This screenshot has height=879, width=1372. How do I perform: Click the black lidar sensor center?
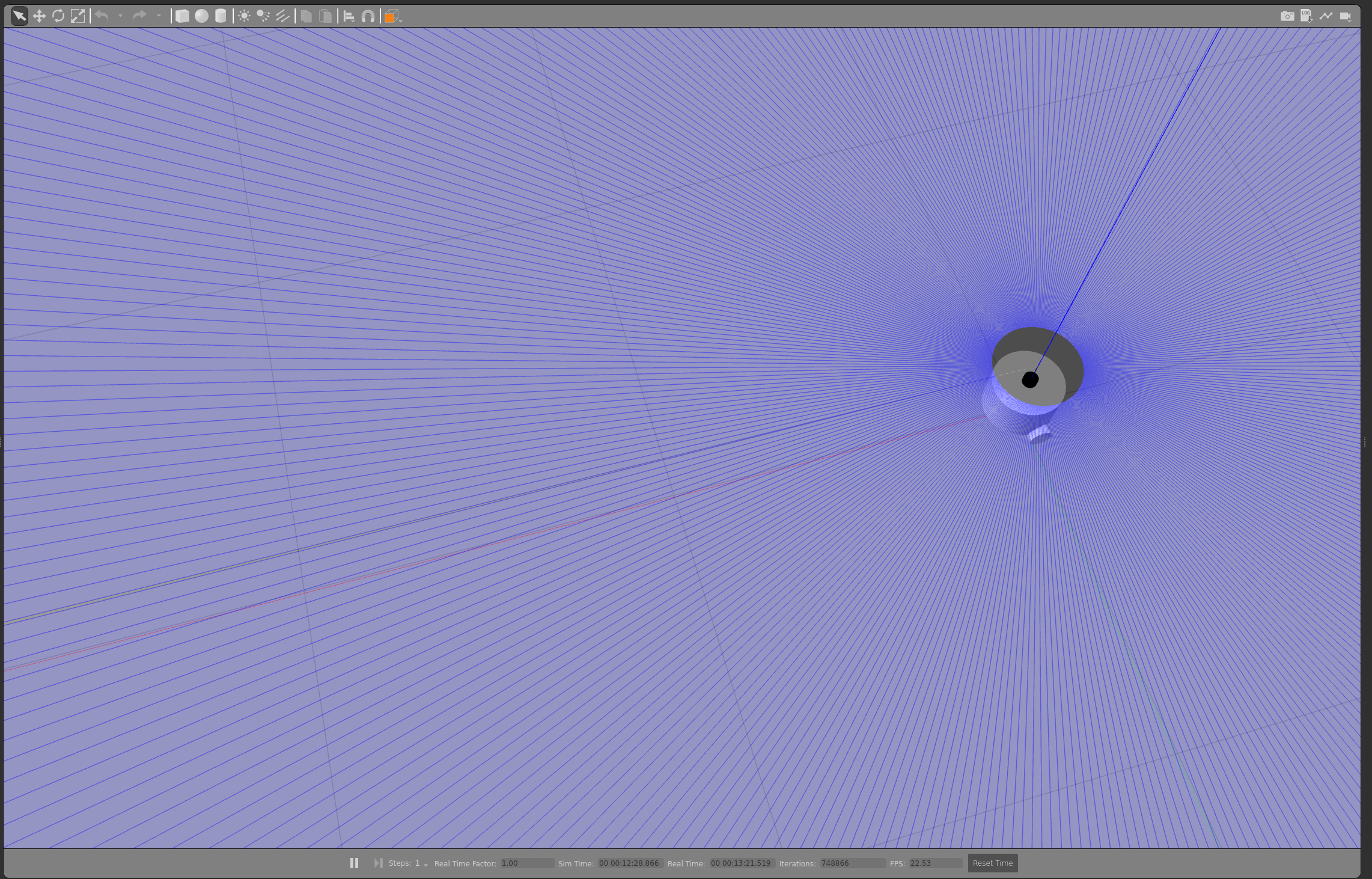(1030, 379)
